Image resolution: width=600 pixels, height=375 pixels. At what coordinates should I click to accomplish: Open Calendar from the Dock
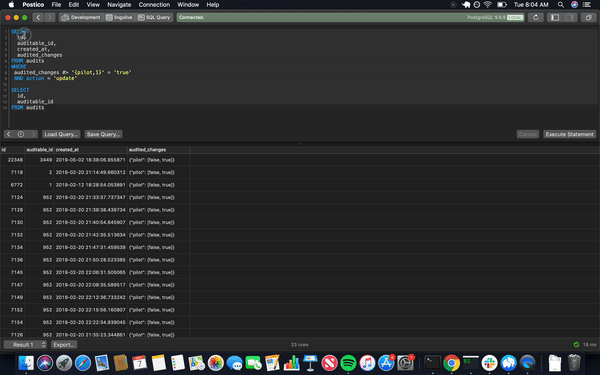pyautogui.click(x=140, y=363)
